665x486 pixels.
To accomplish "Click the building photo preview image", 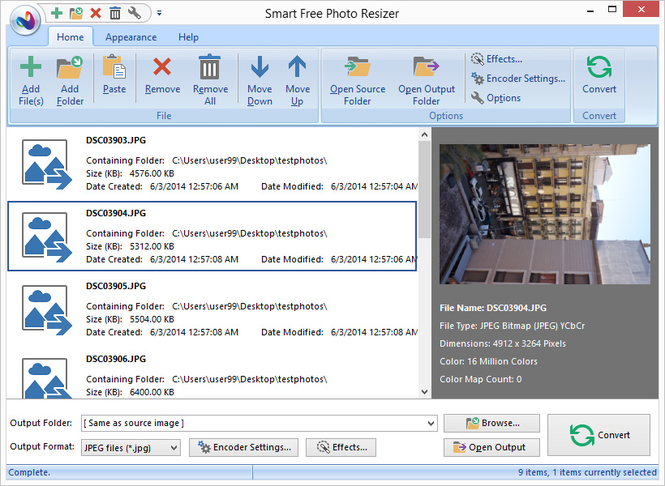I will [x=545, y=214].
